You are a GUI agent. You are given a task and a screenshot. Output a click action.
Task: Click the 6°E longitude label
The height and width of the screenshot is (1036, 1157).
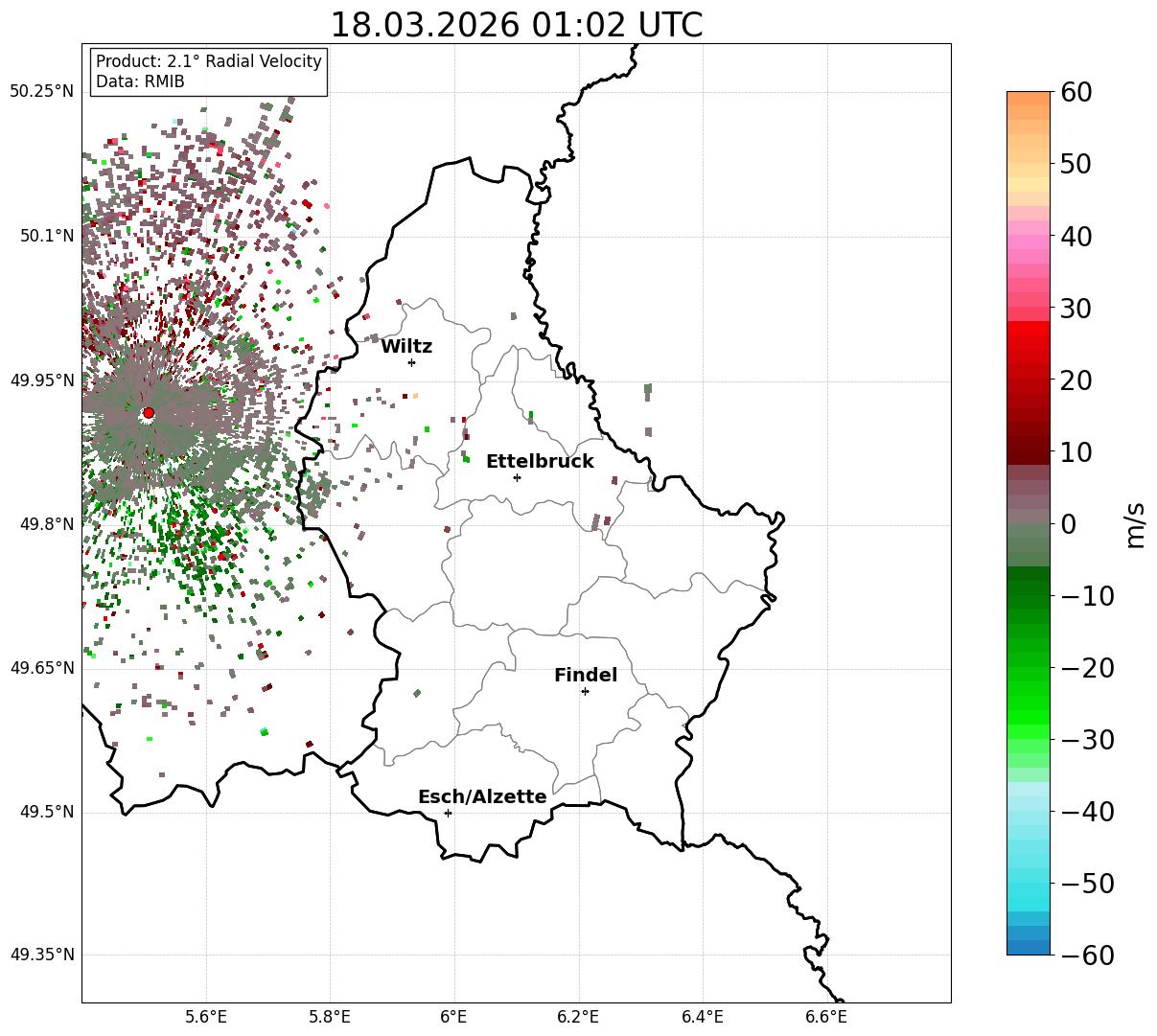pyautogui.click(x=453, y=1017)
